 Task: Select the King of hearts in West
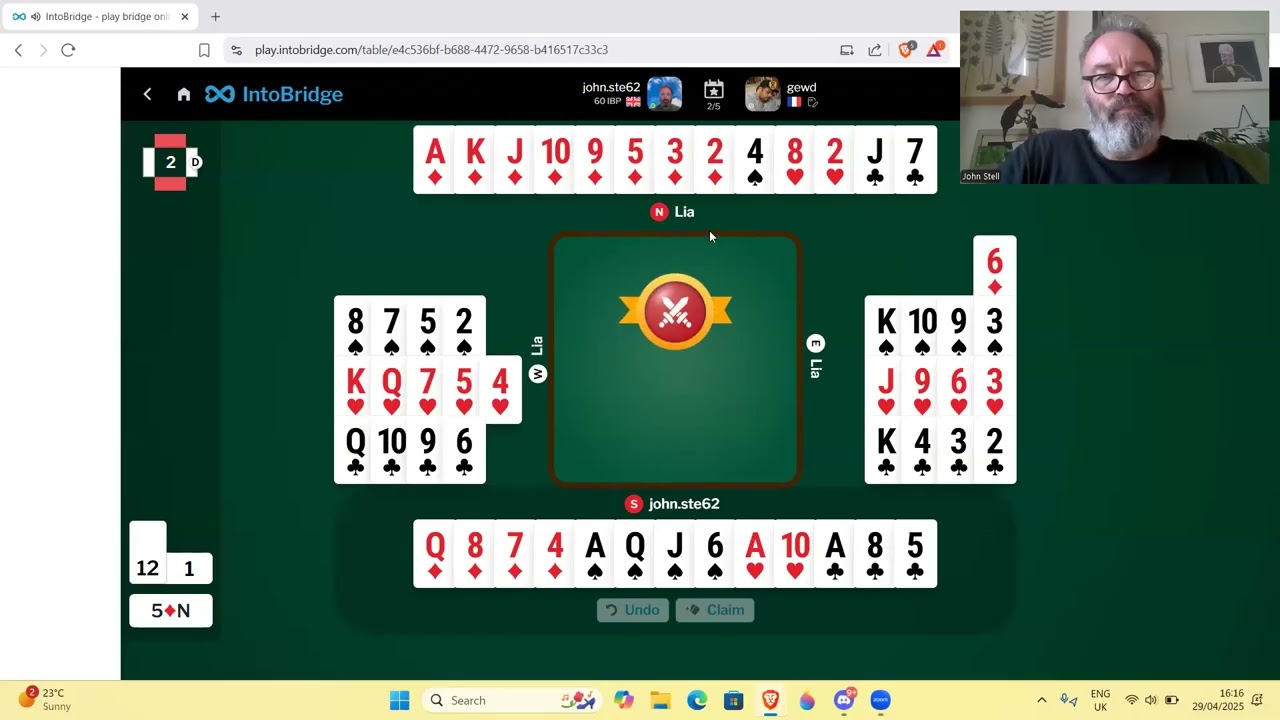tap(355, 390)
